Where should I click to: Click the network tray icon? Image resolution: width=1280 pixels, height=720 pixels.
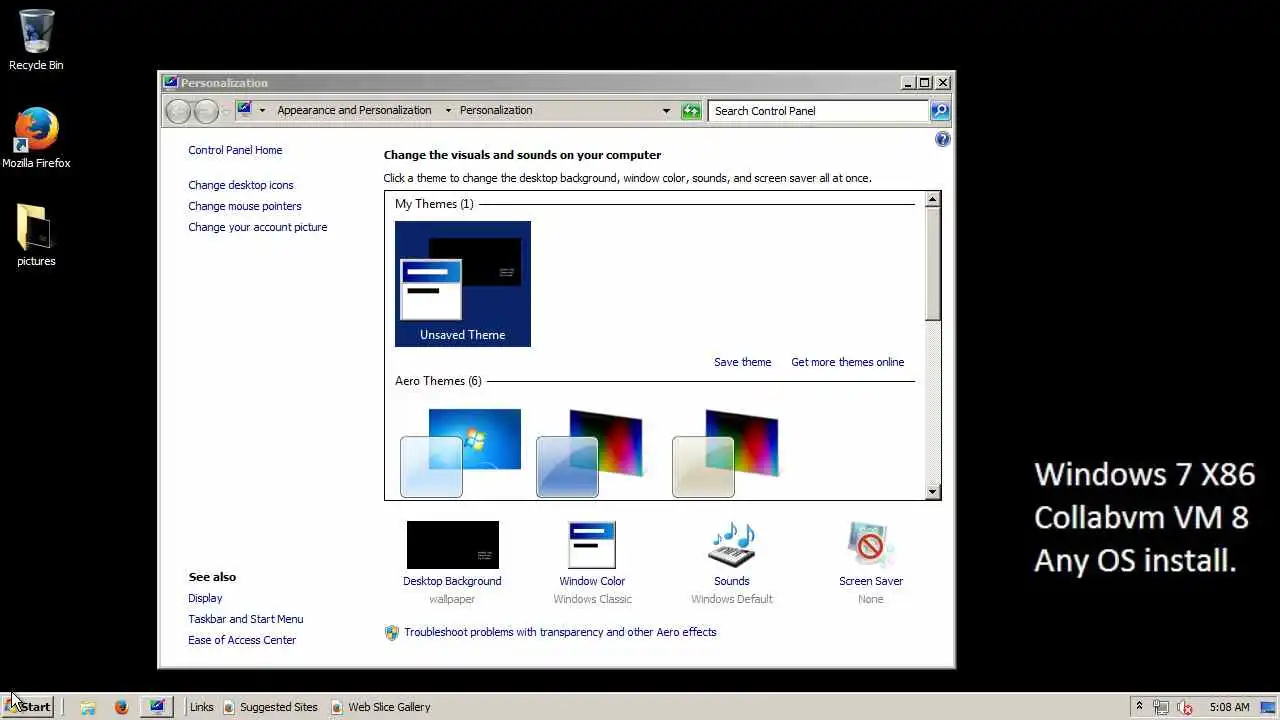tap(1161, 707)
